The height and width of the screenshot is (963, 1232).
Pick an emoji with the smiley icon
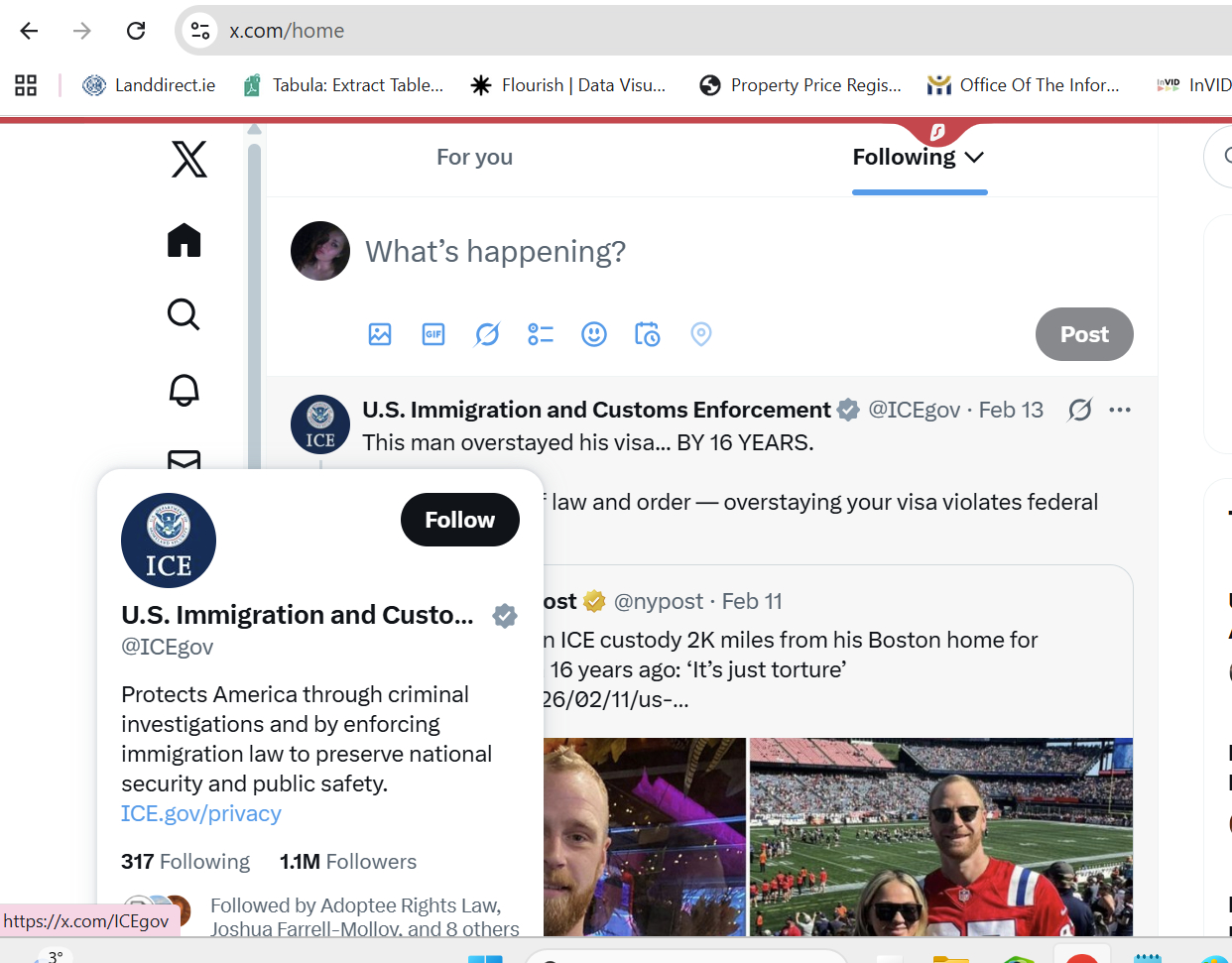(594, 334)
